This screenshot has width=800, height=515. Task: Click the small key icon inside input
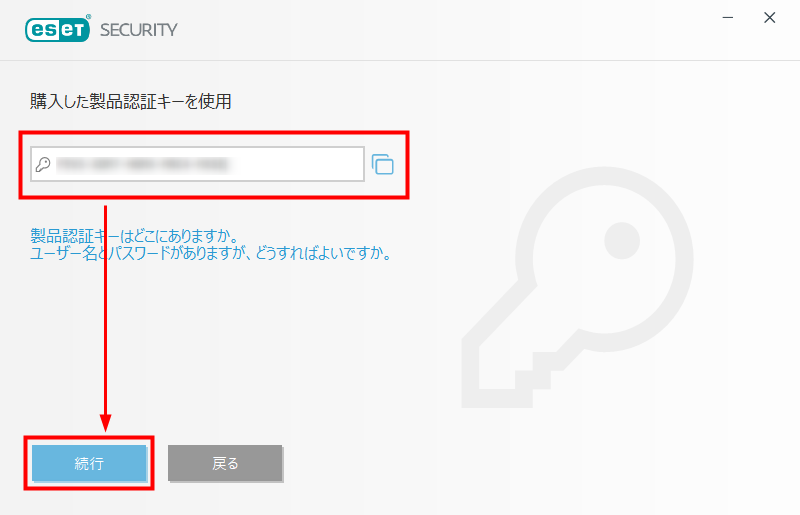coord(43,164)
